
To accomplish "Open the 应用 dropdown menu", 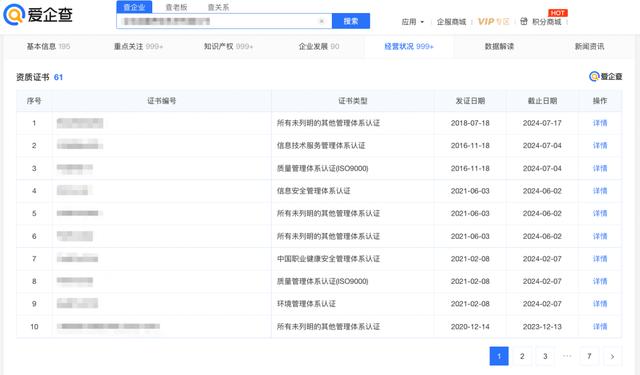I will (413, 22).
